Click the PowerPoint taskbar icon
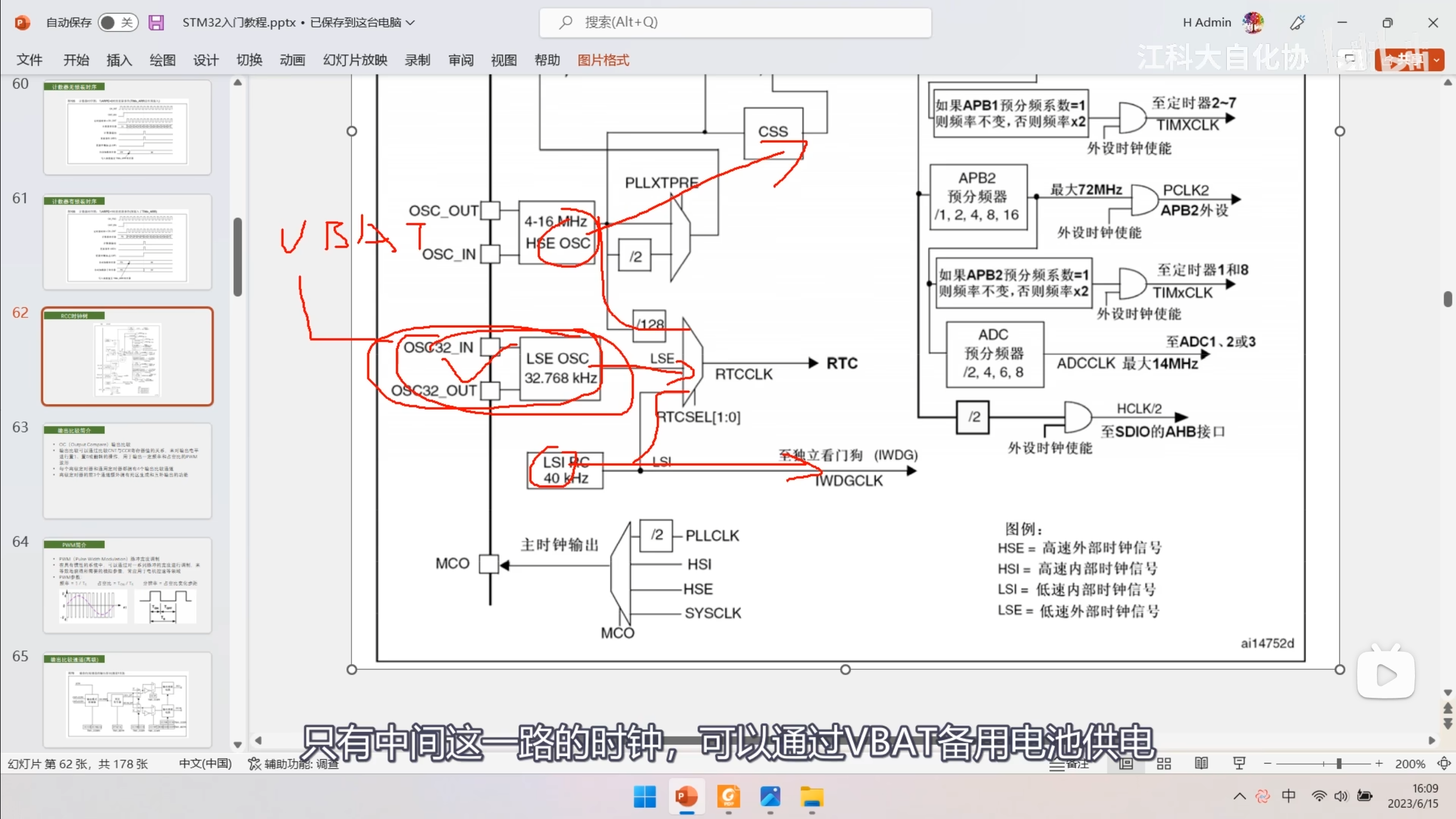The image size is (1456, 819). point(686,797)
